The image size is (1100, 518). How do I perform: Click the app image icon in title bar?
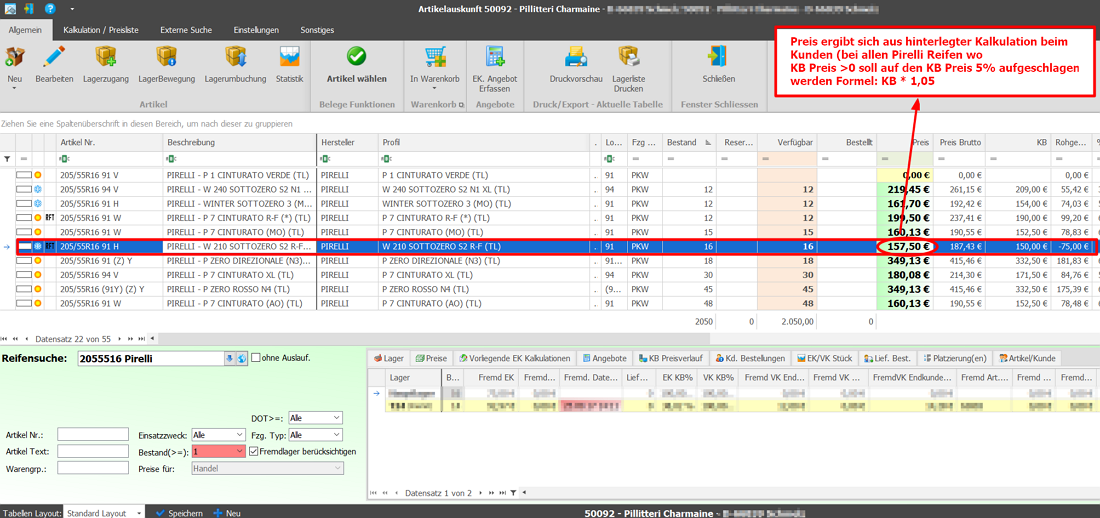pos(8,8)
